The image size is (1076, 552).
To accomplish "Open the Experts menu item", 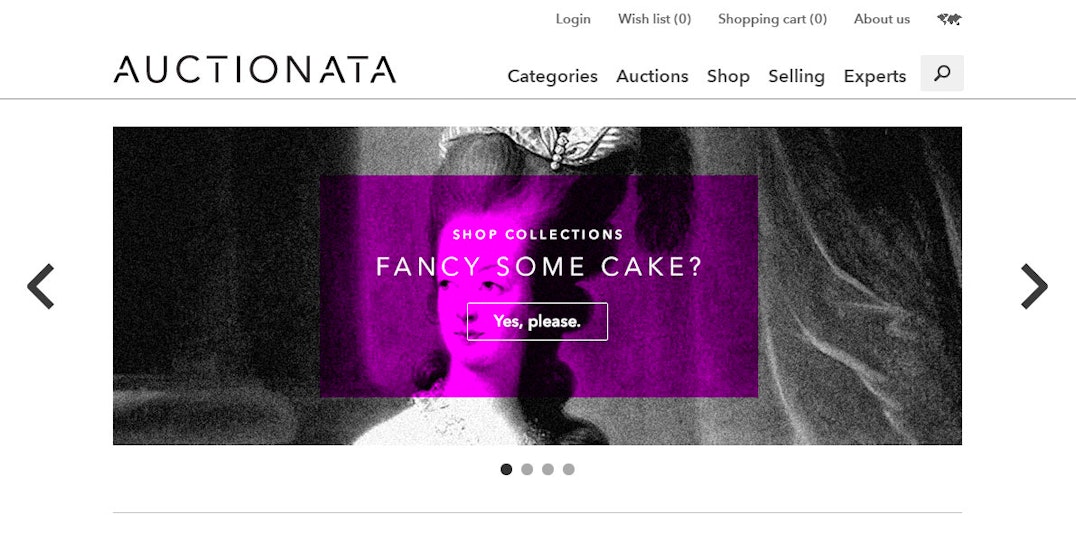I will 875,76.
